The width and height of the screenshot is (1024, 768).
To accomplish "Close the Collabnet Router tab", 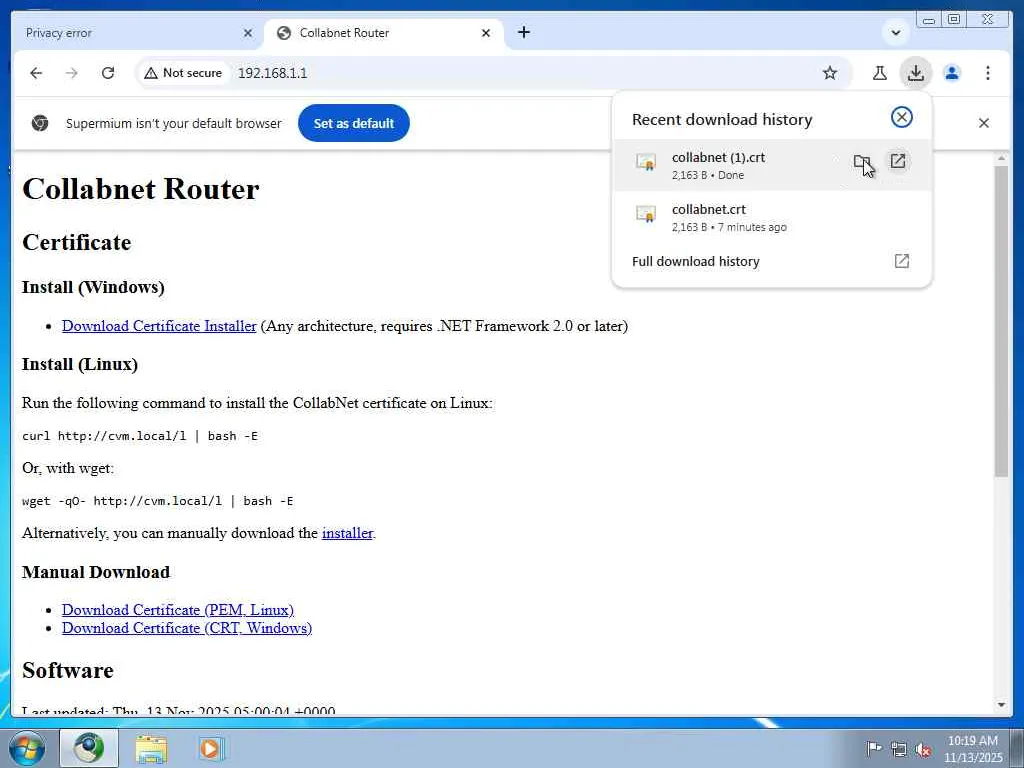I will coord(485,33).
